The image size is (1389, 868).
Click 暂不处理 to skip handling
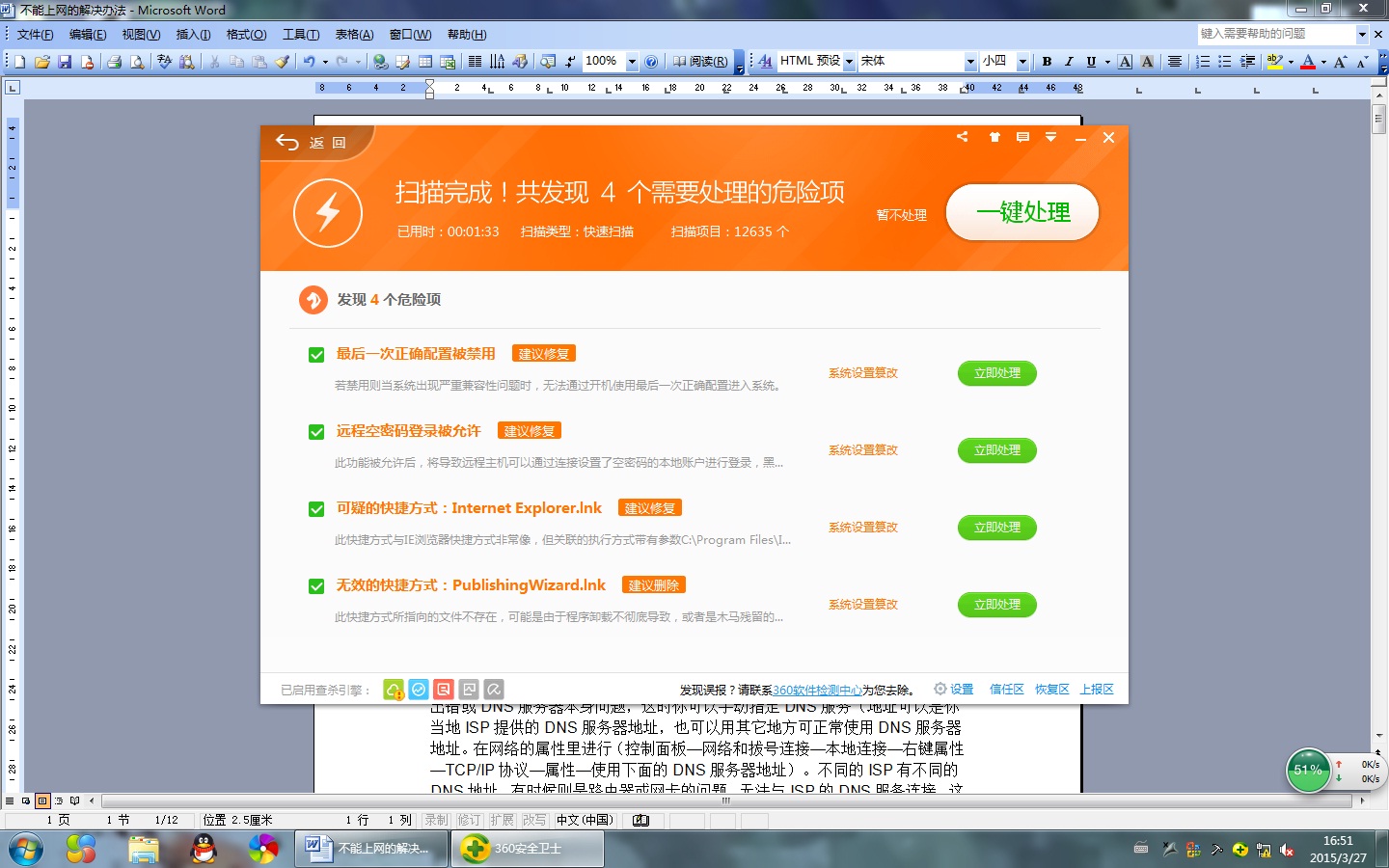coord(902,215)
